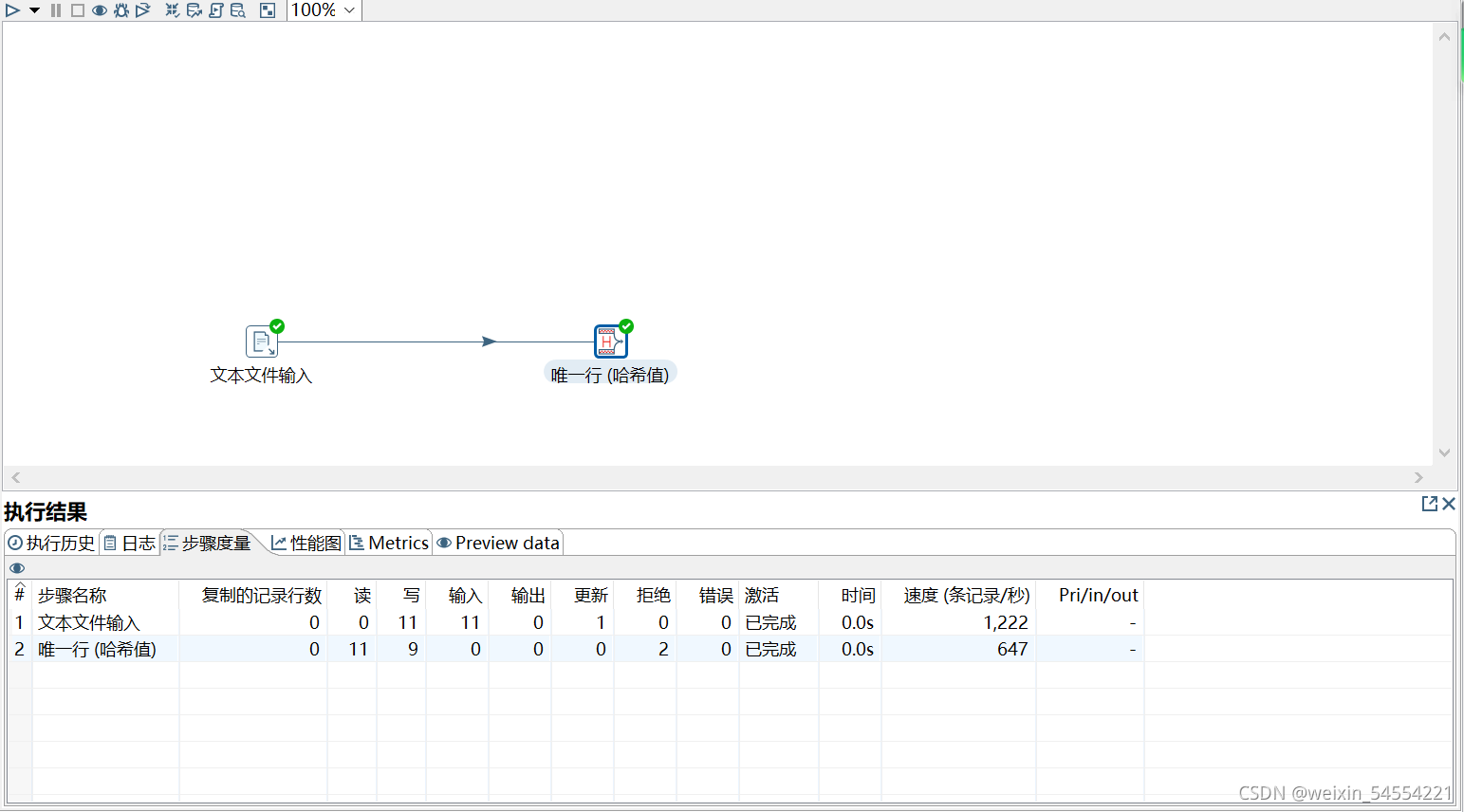Debug the transformation with the bug icon
1464x812 pixels.
point(121,10)
